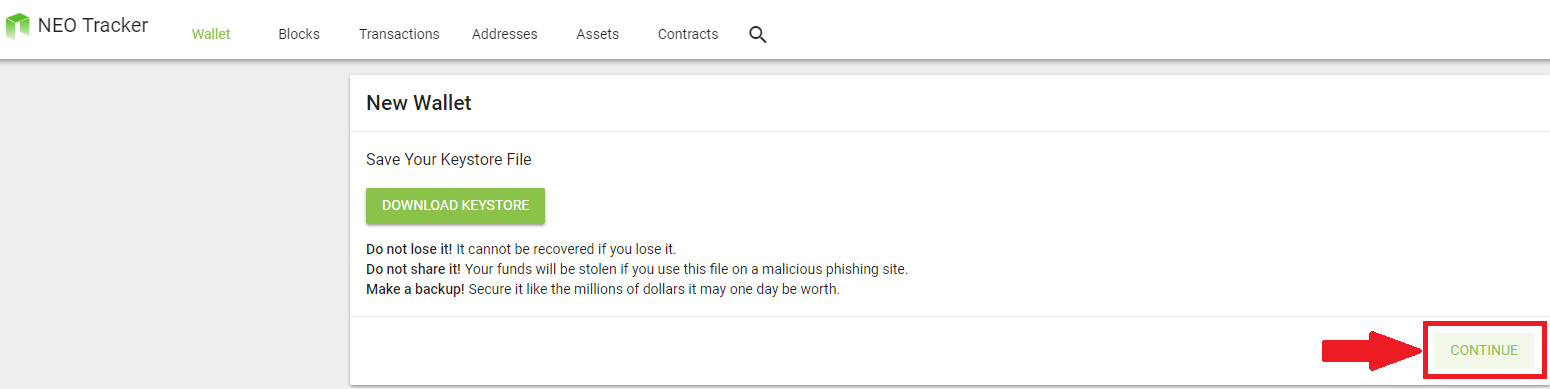Click the New Wallet heading
The image size is (1550, 389).
pyautogui.click(x=419, y=103)
